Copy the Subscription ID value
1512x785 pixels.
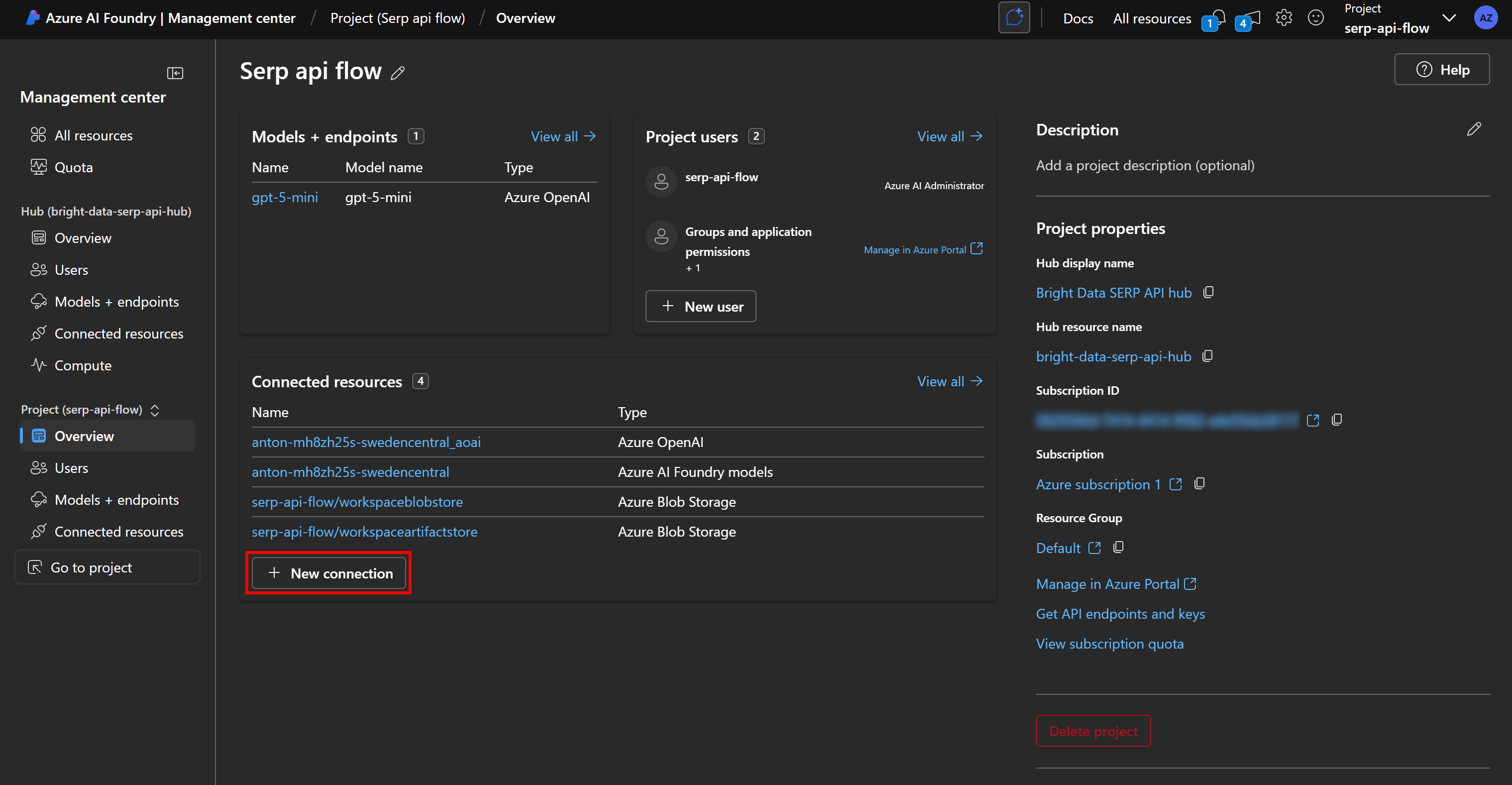(1336, 420)
